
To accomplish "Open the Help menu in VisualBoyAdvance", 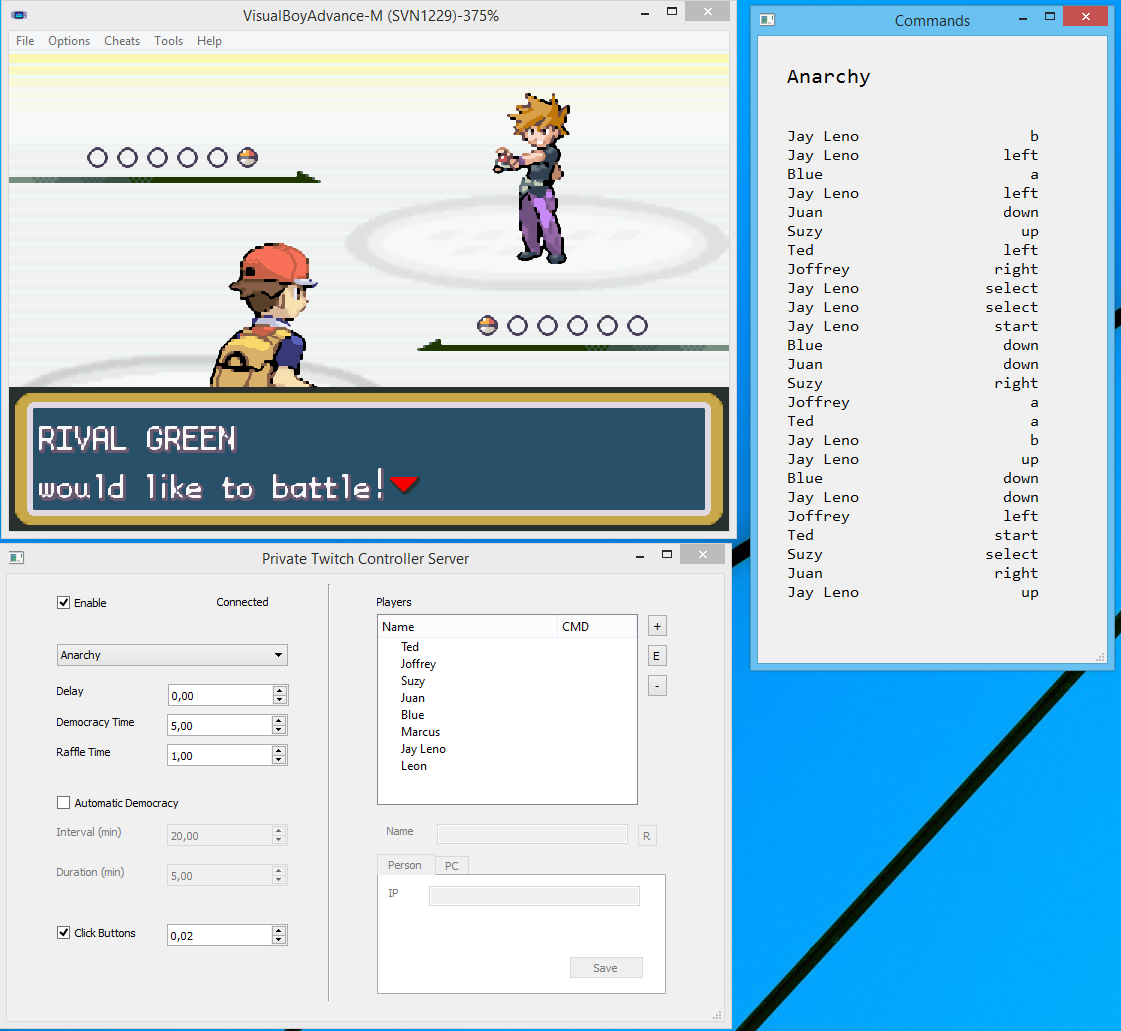I will [x=209, y=41].
